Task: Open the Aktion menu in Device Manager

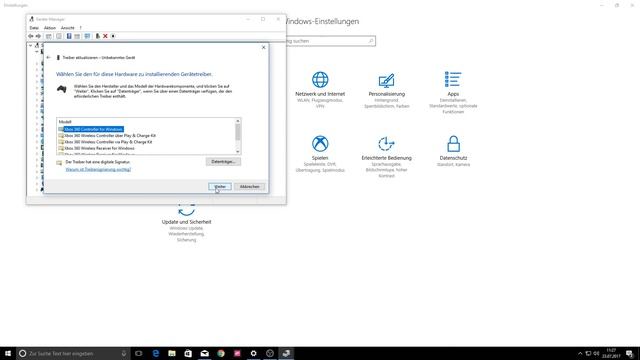Action: pos(50,28)
